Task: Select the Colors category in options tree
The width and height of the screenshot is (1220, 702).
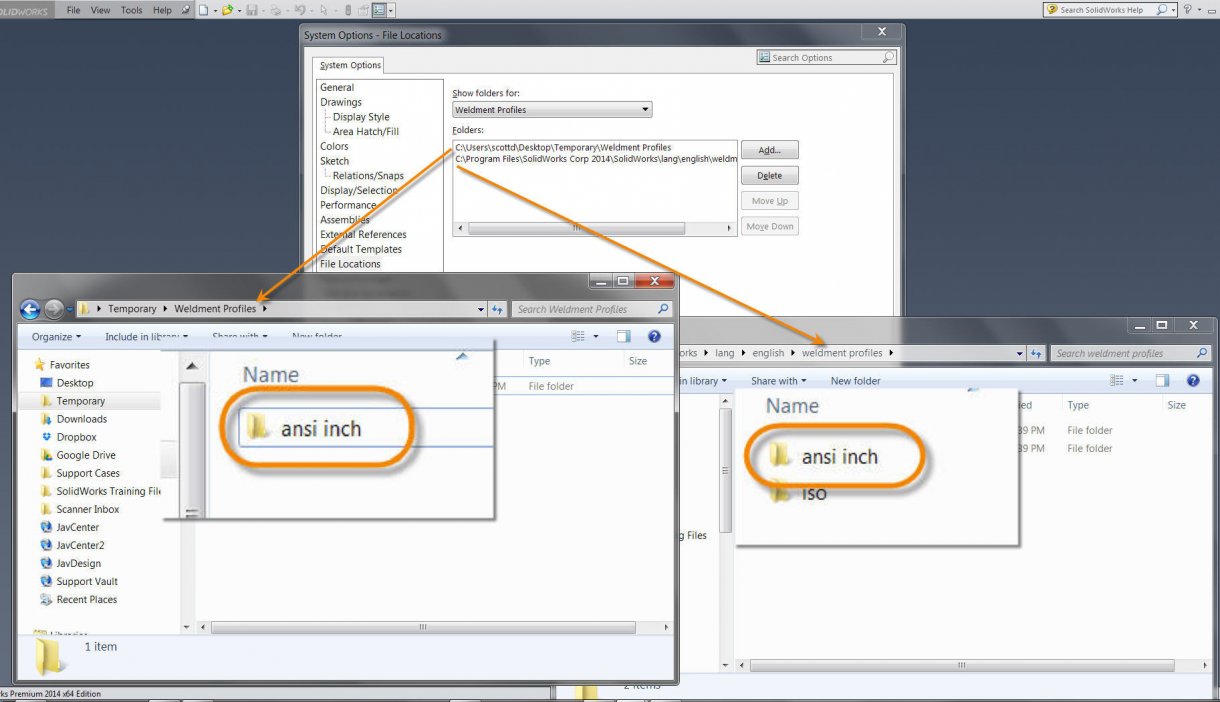Action: pos(334,146)
